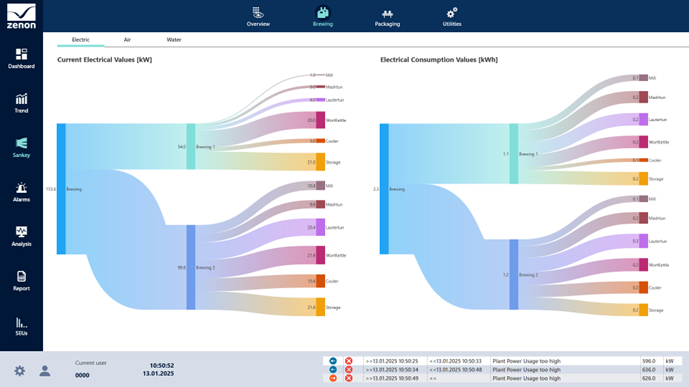This screenshot has width=689, height=387.
Task: Select the Brewing top navigation item
Action: 323,17
